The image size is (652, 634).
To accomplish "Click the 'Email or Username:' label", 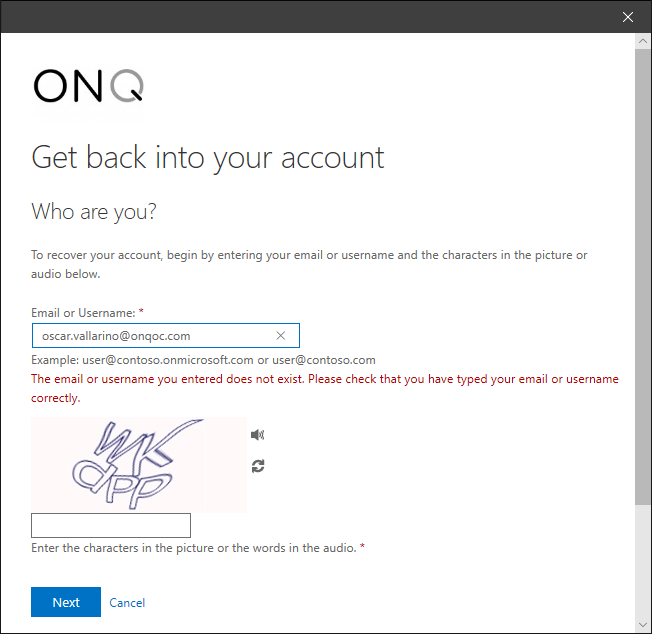I will [x=83, y=313].
